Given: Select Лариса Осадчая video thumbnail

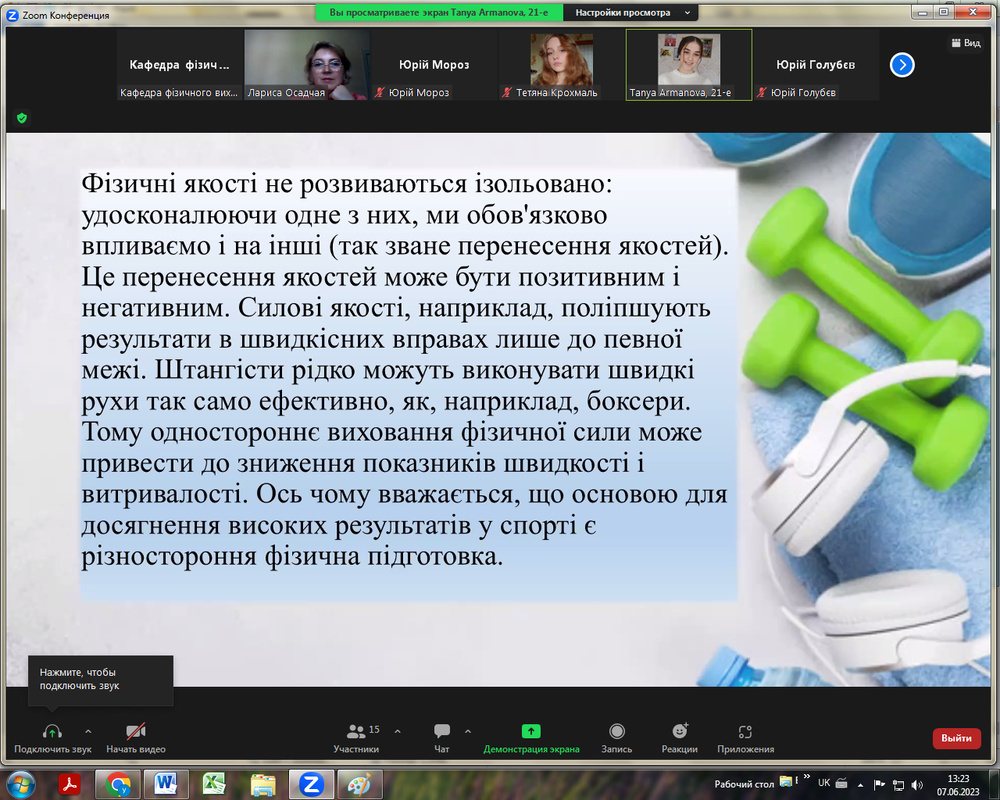Looking at the screenshot, I should 306,64.
